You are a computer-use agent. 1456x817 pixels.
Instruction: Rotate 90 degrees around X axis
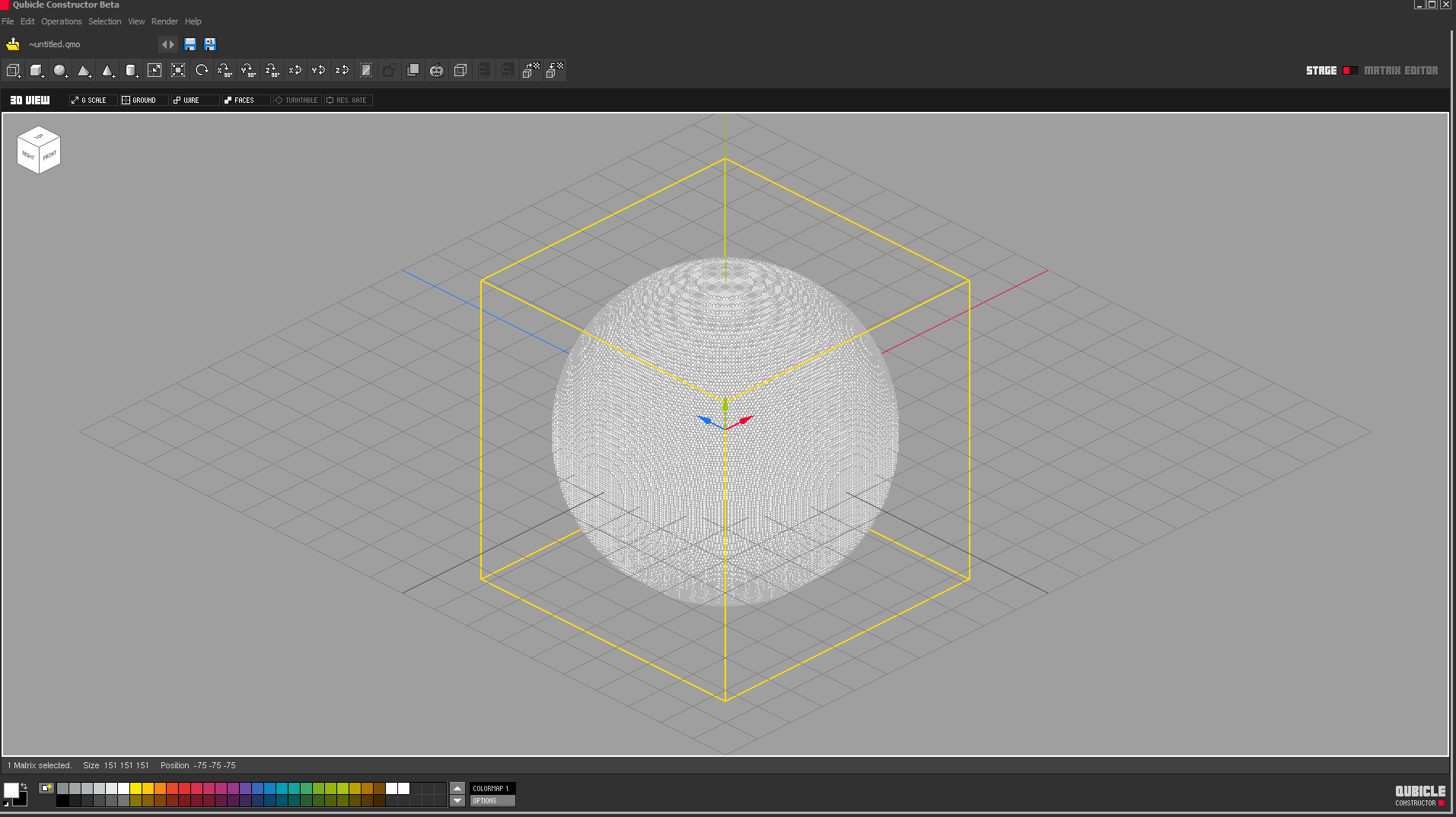click(x=225, y=71)
